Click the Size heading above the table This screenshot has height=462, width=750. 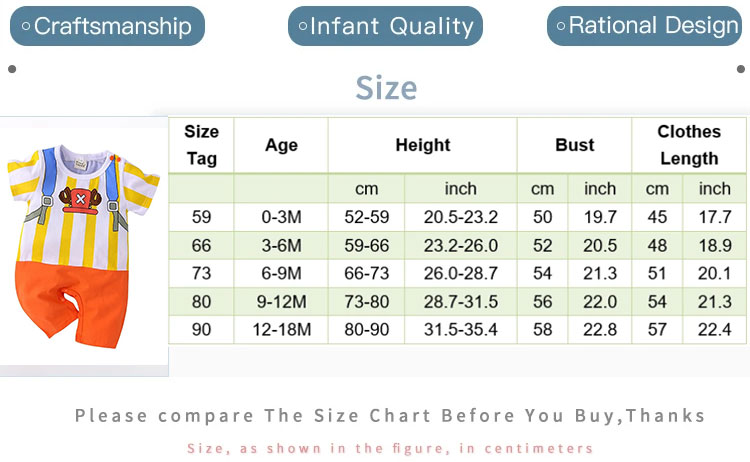pos(386,88)
